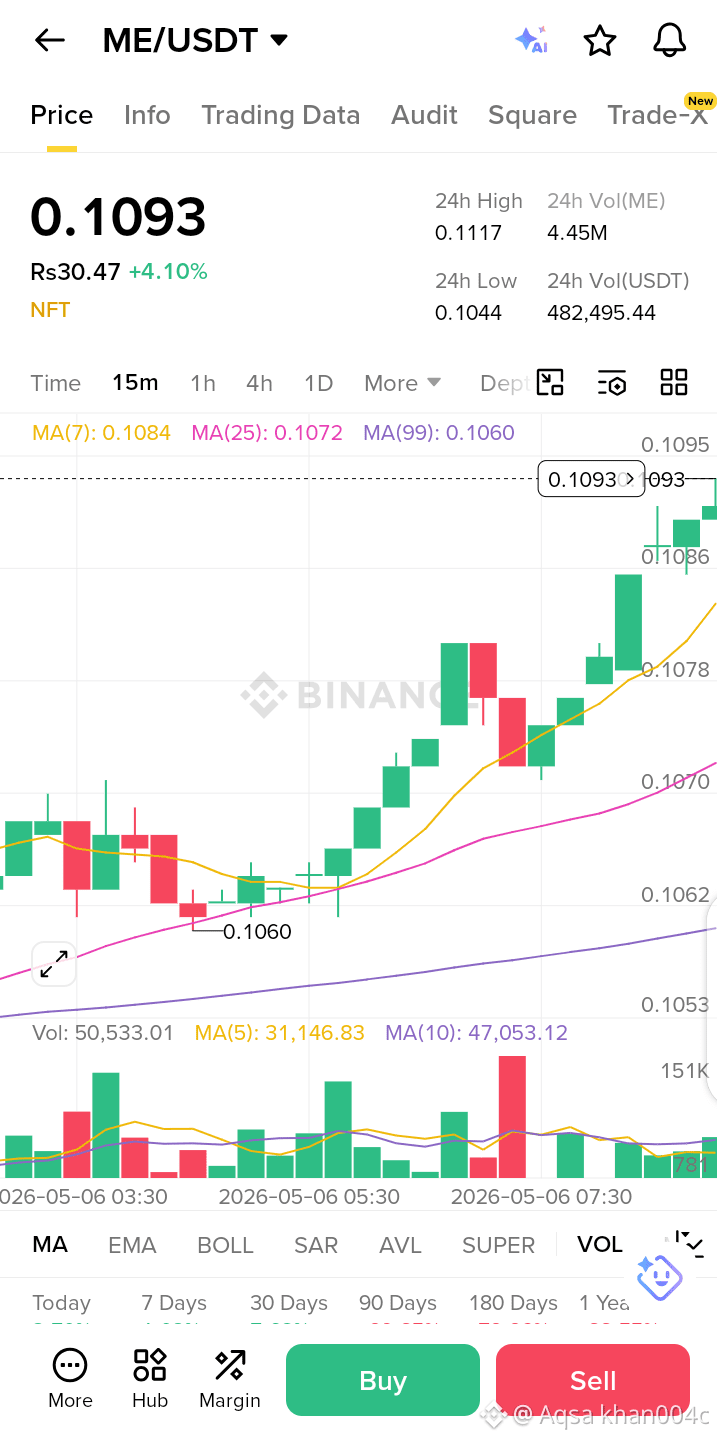Select the 180 Days performance column

pos(513,1303)
